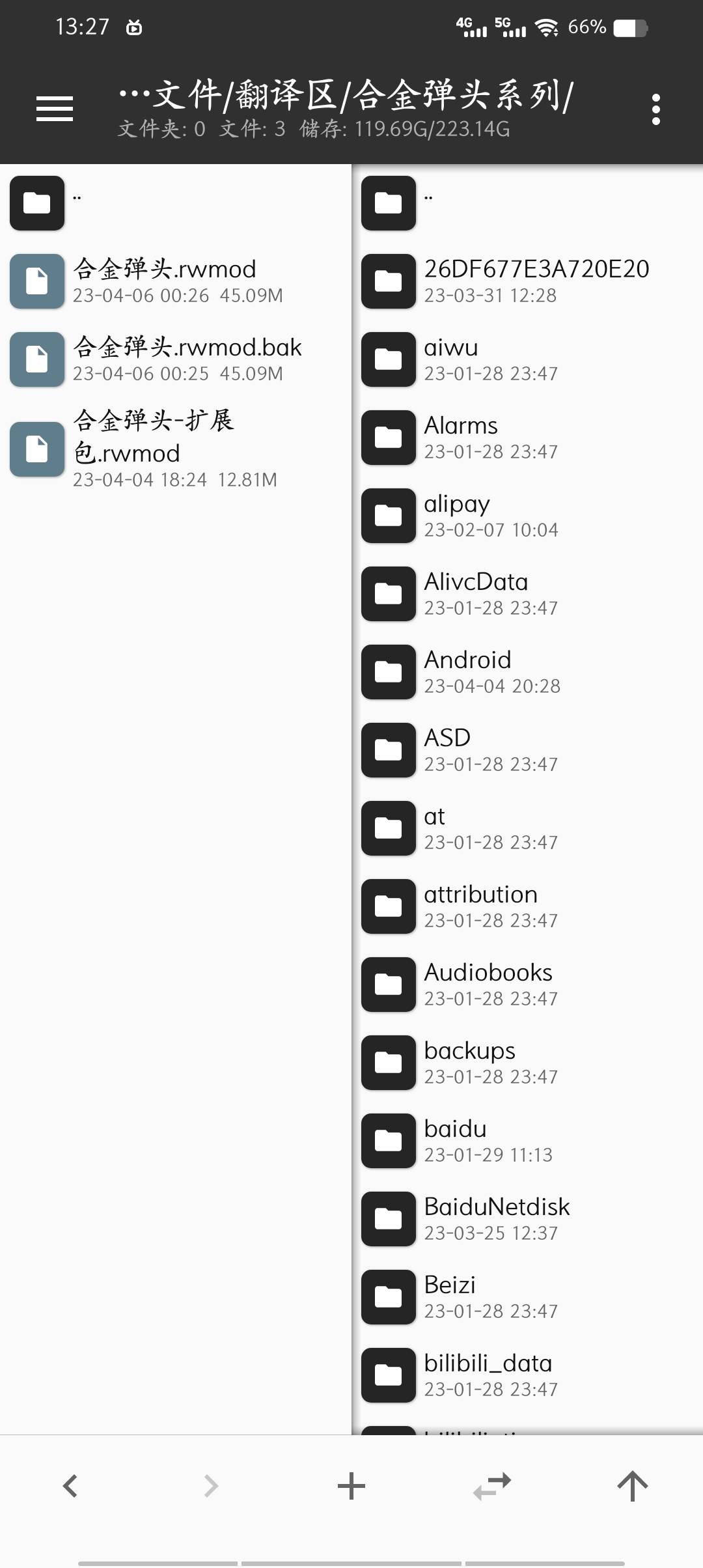Viewport: 703px width, 1568px height.
Task: Tap the right panel parent folder icon
Action: tap(389, 203)
